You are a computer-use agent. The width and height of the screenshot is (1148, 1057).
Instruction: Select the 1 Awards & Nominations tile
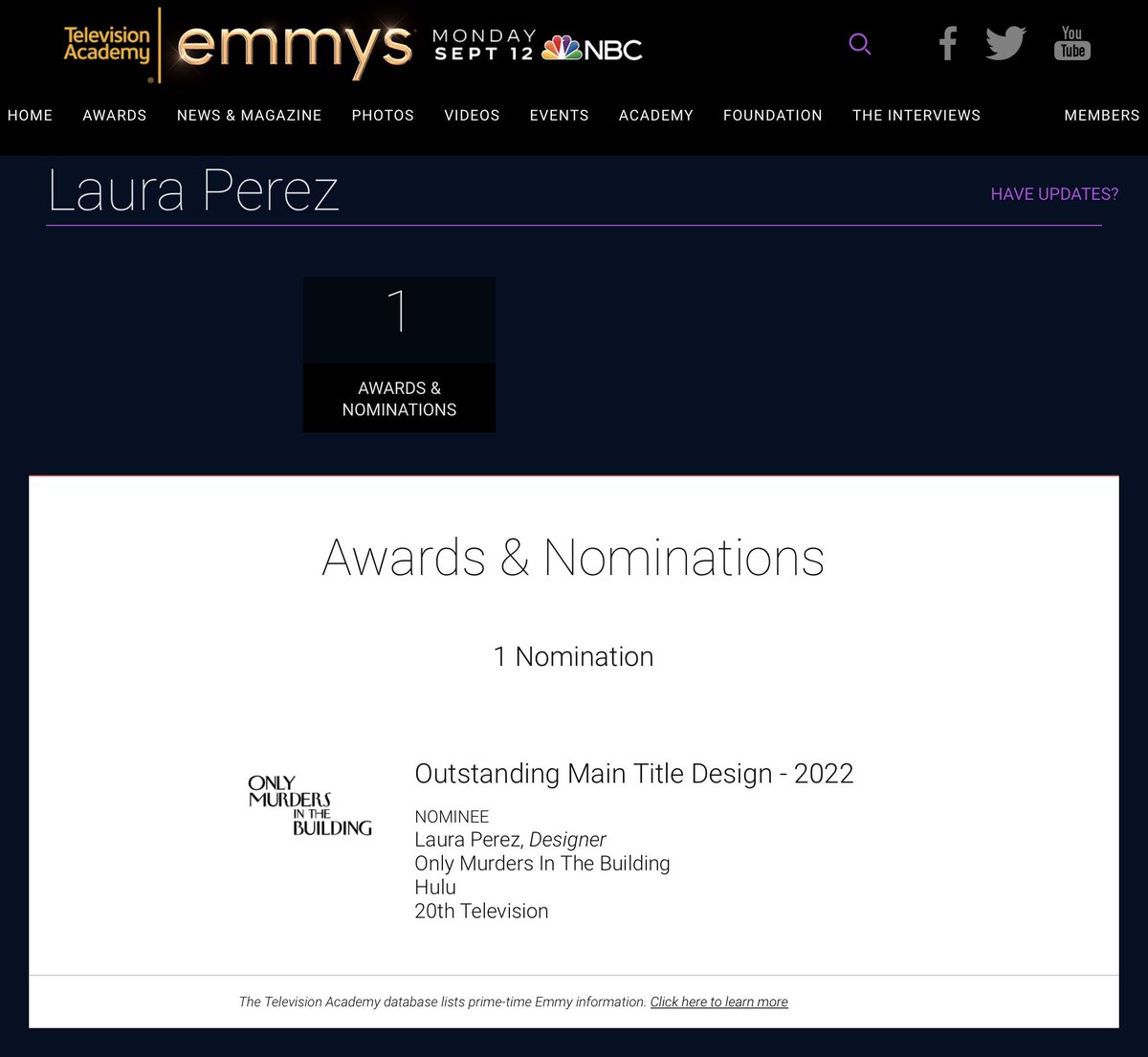pyautogui.click(x=399, y=355)
